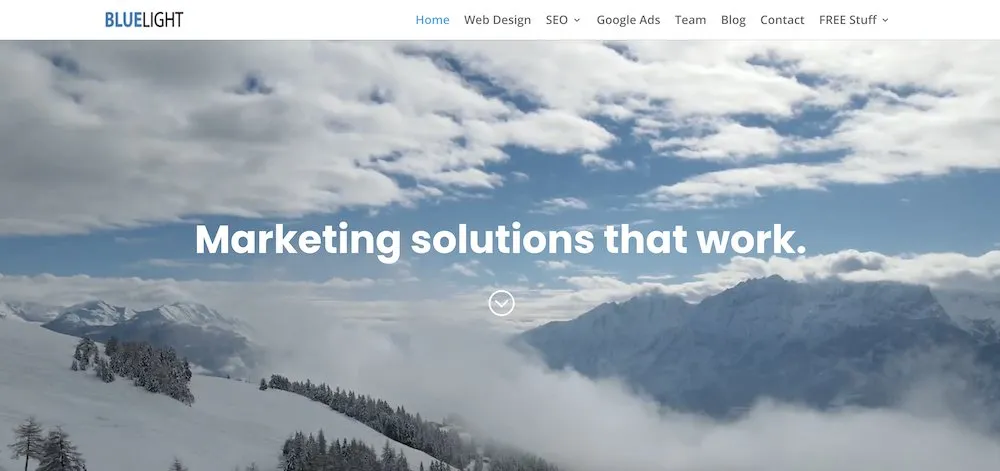Click the circled down-arrow scroll icon
The height and width of the screenshot is (471, 1000).
tap(501, 303)
